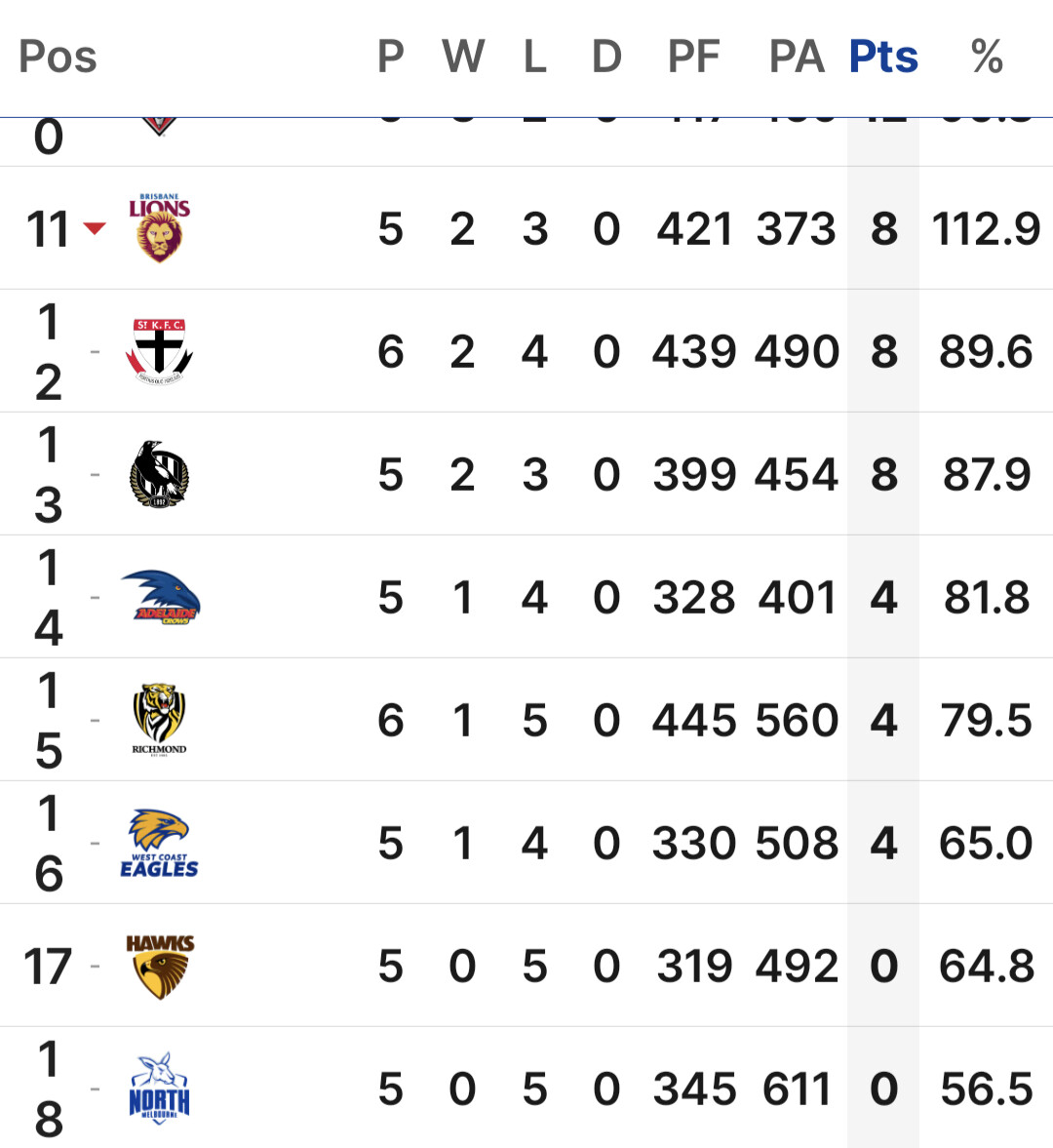Open the Adelaide Crows team logo

pos(160,597)
